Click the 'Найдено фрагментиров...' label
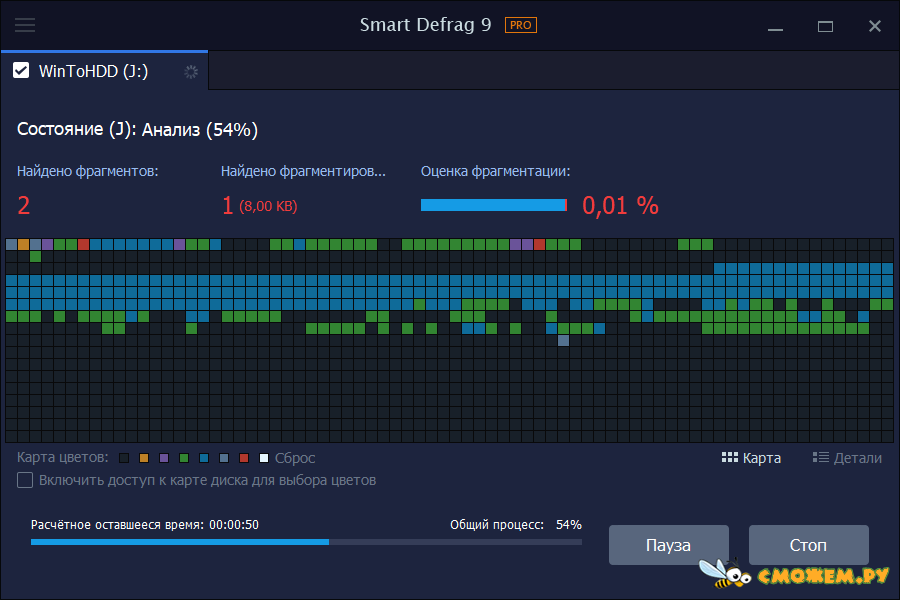This screenshot has height=600, width=900. click(303, 171)
